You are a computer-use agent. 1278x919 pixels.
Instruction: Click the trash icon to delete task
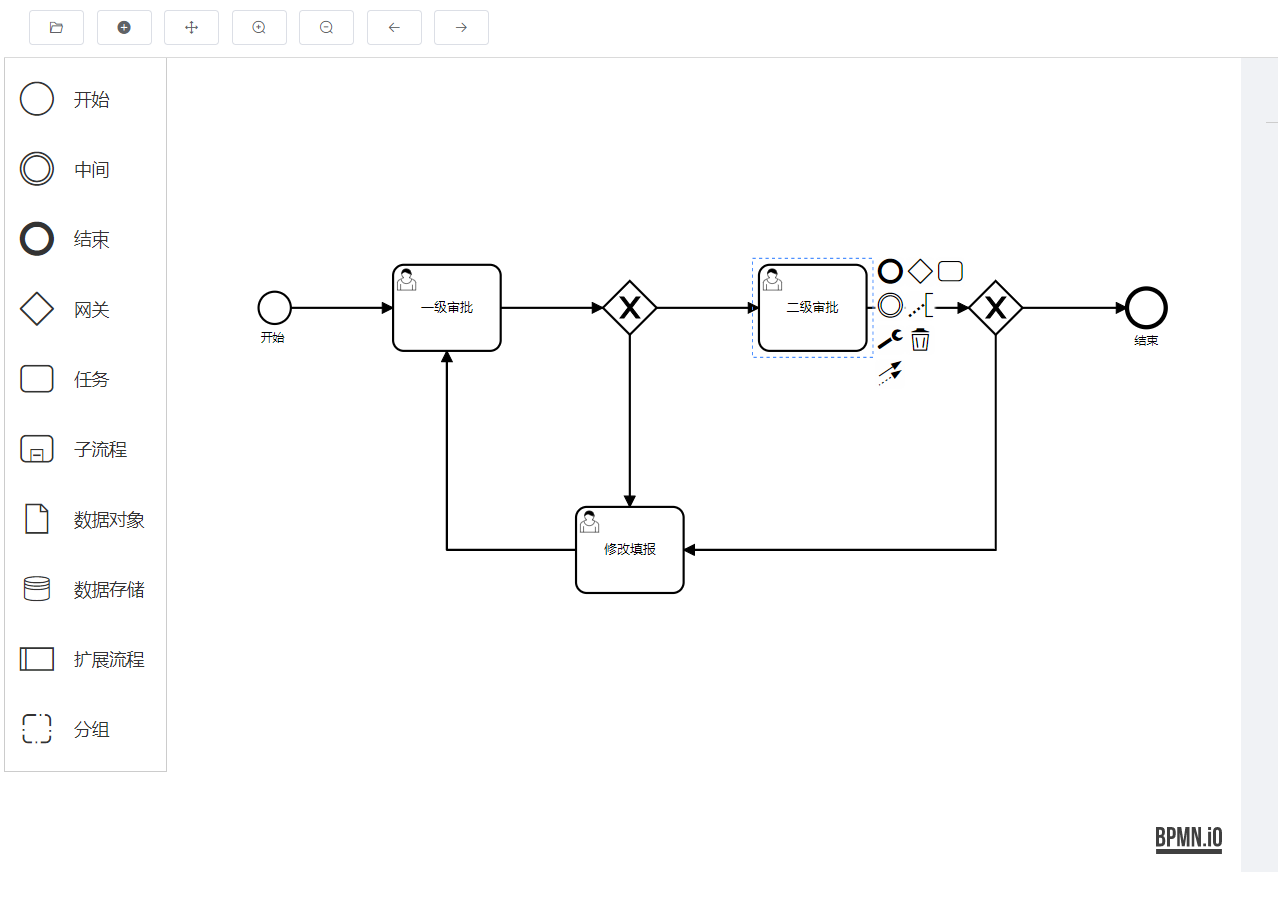(x=920, y=340)
